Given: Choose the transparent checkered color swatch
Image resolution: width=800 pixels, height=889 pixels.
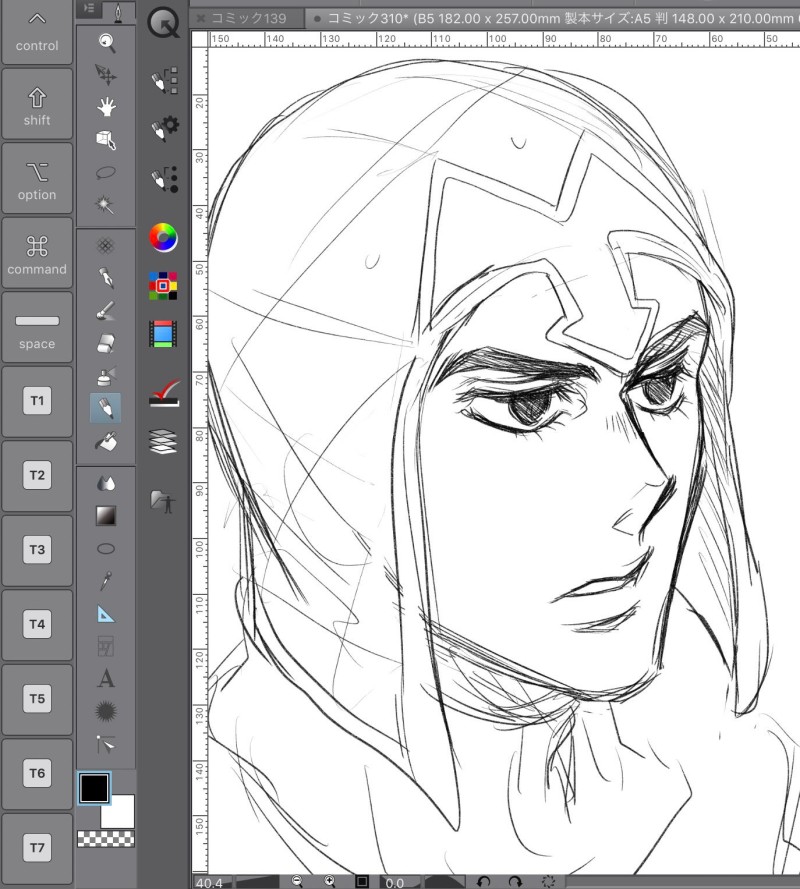Looking at the screenshot, I should coord(106,839).
